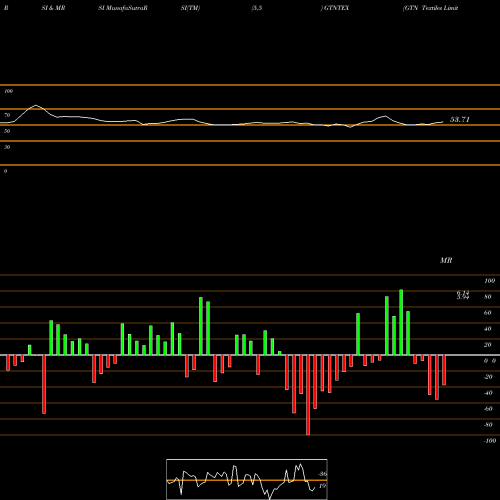
Task: Click the RSI current value 53.71
Action: click(460, 120)
